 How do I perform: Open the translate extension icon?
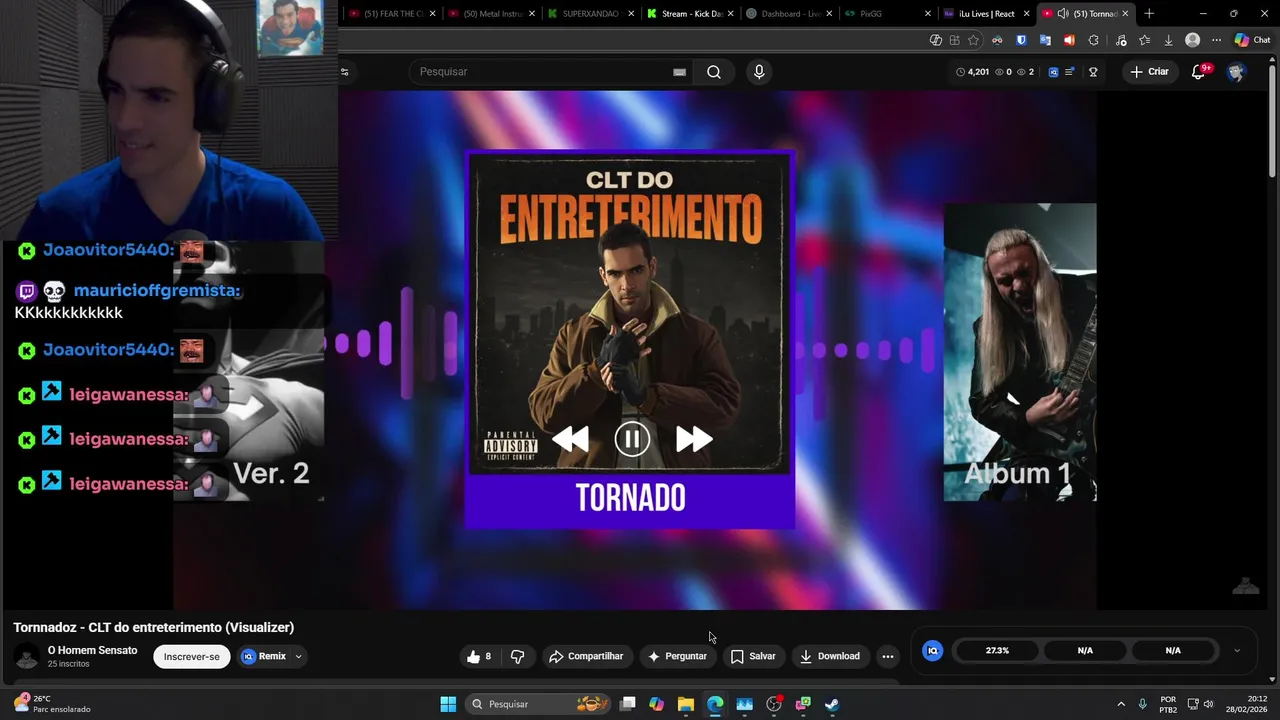(x=1045, y=40)
